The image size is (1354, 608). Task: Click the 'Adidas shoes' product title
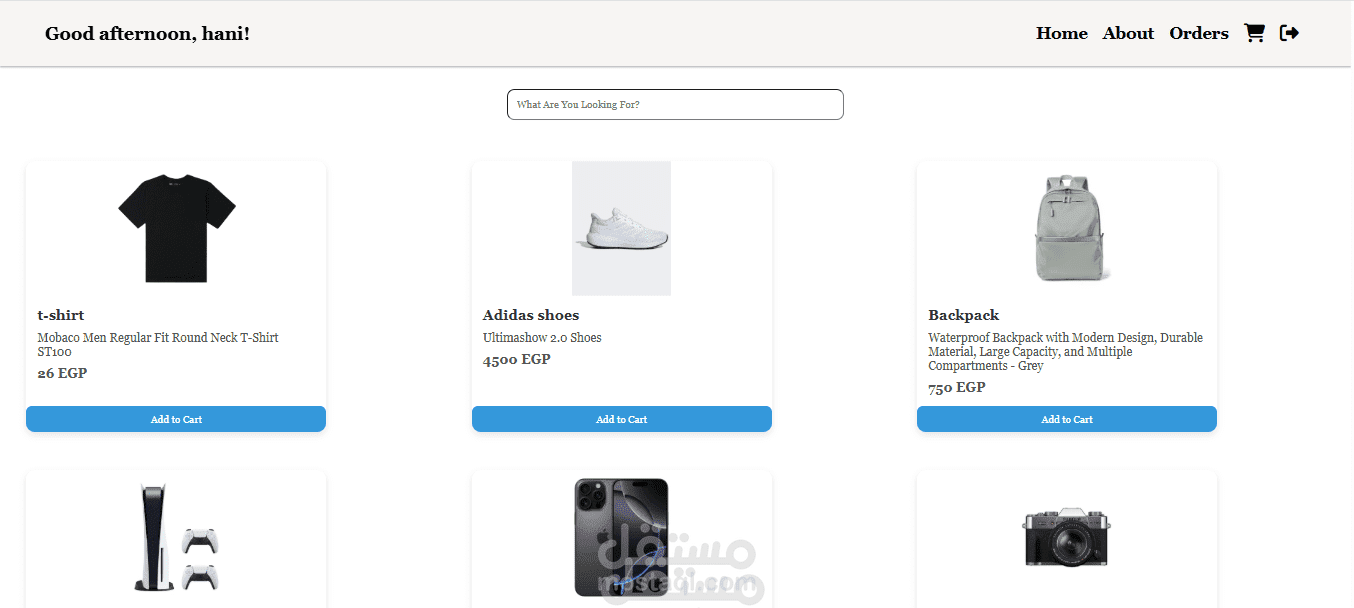pyautogui.click(x=531, y=315)
